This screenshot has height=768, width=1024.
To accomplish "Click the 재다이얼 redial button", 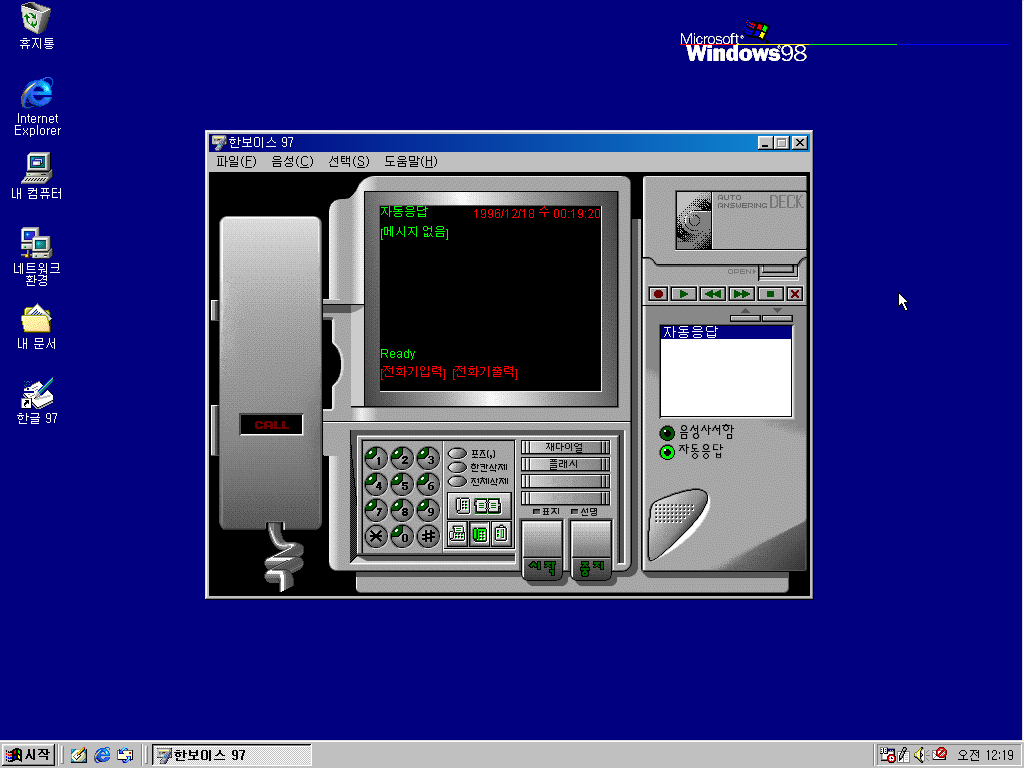I will 565,447.
